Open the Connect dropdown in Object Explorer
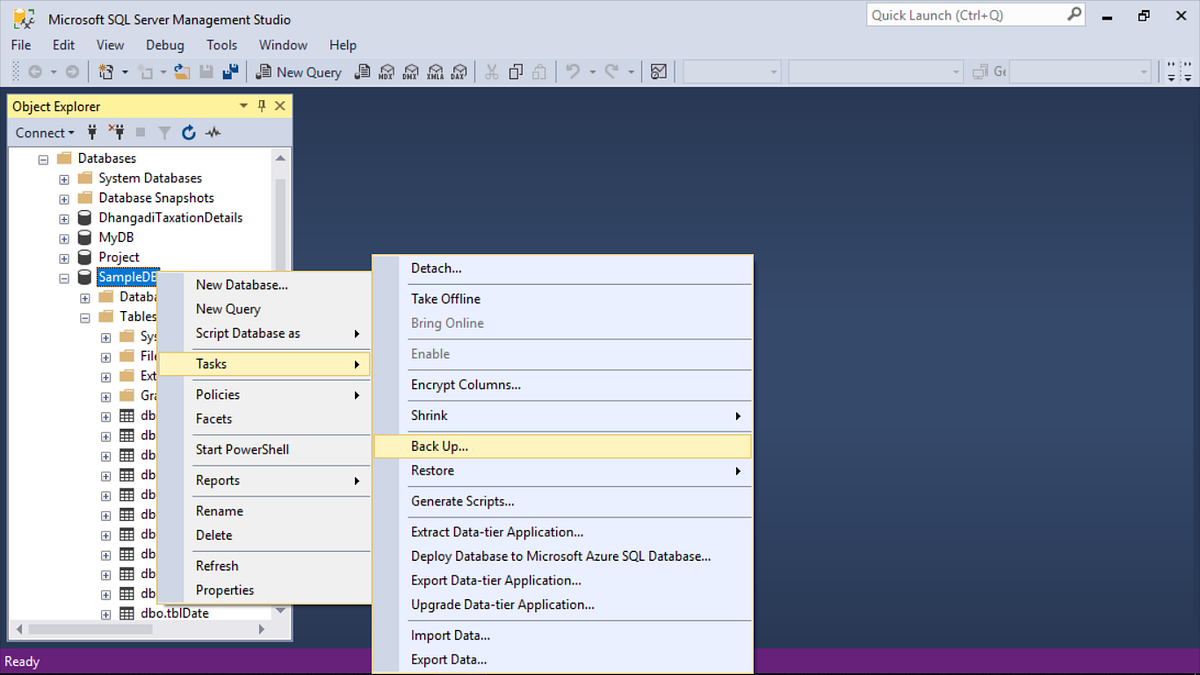 click(x=44, y=132)
